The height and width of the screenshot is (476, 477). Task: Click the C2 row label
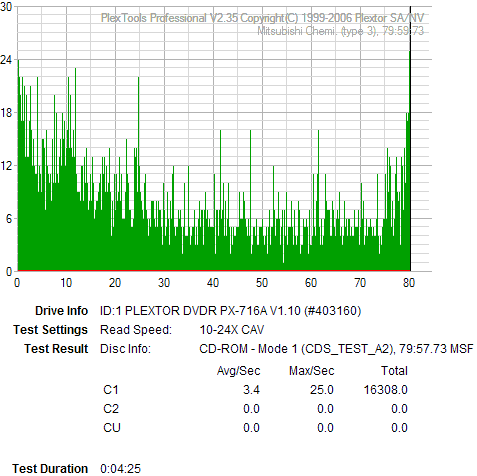pos(111,409)
